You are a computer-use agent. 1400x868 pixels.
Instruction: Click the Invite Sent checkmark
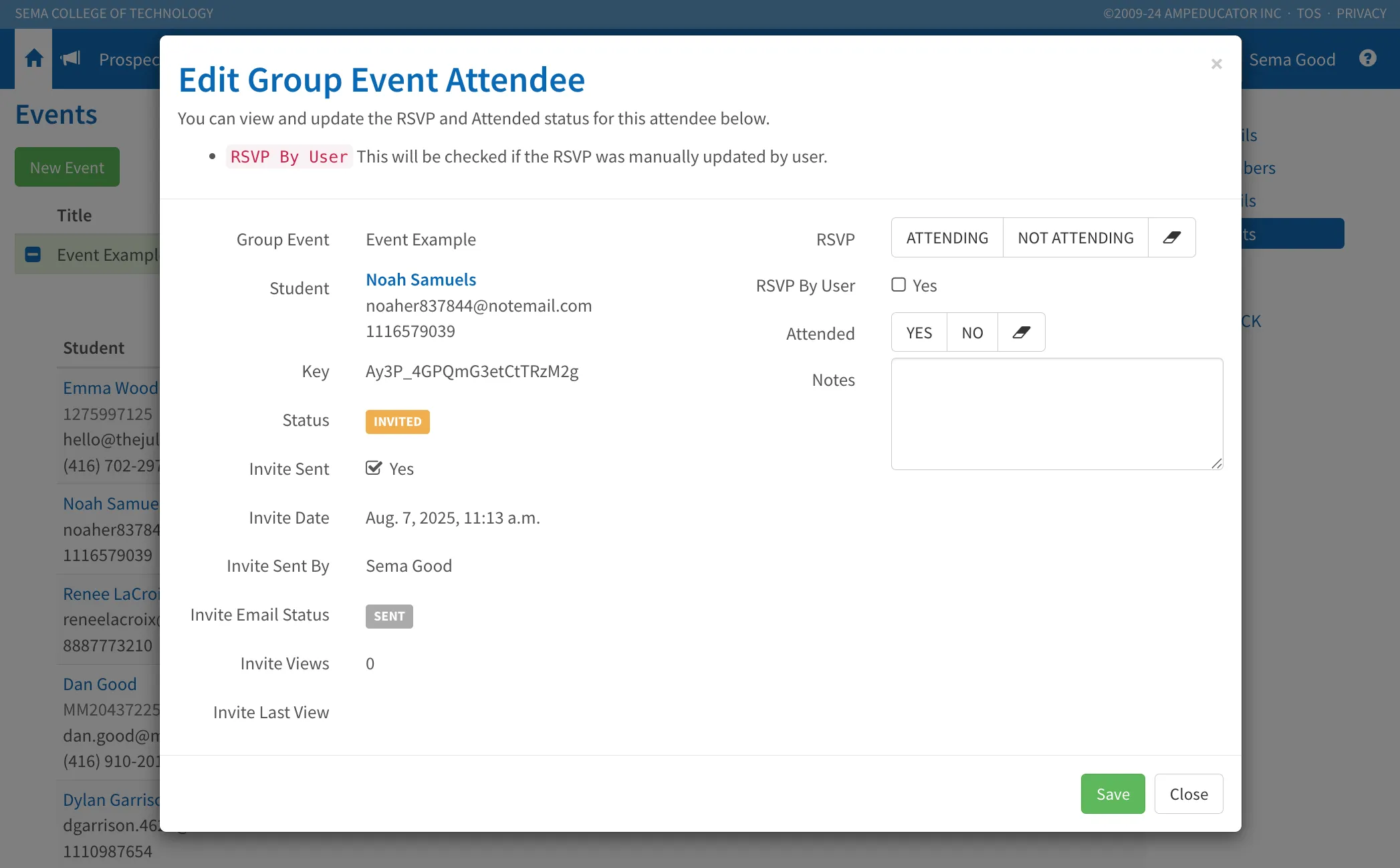pos(374,468)
